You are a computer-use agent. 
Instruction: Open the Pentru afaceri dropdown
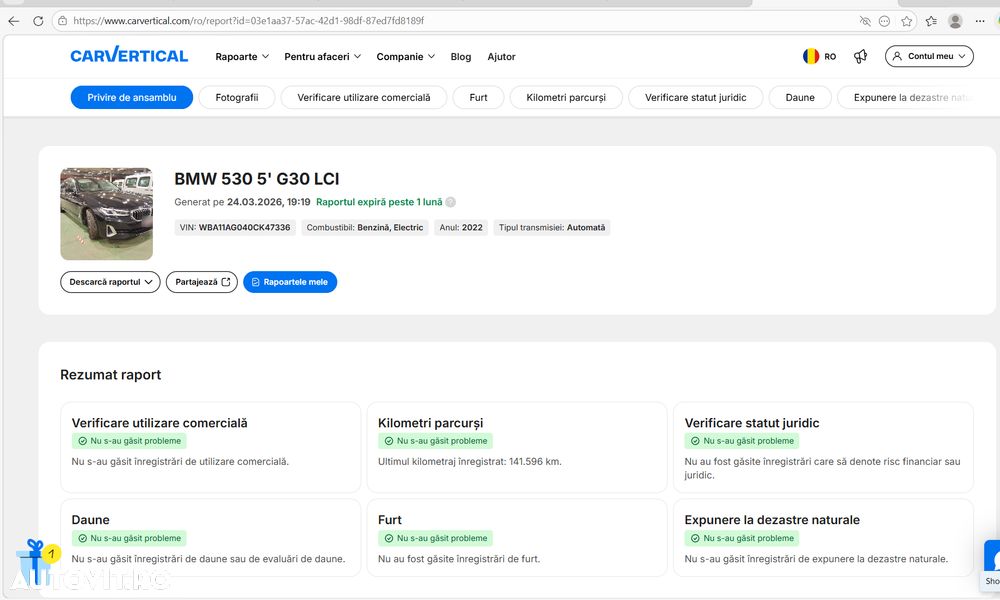point(322,57)
